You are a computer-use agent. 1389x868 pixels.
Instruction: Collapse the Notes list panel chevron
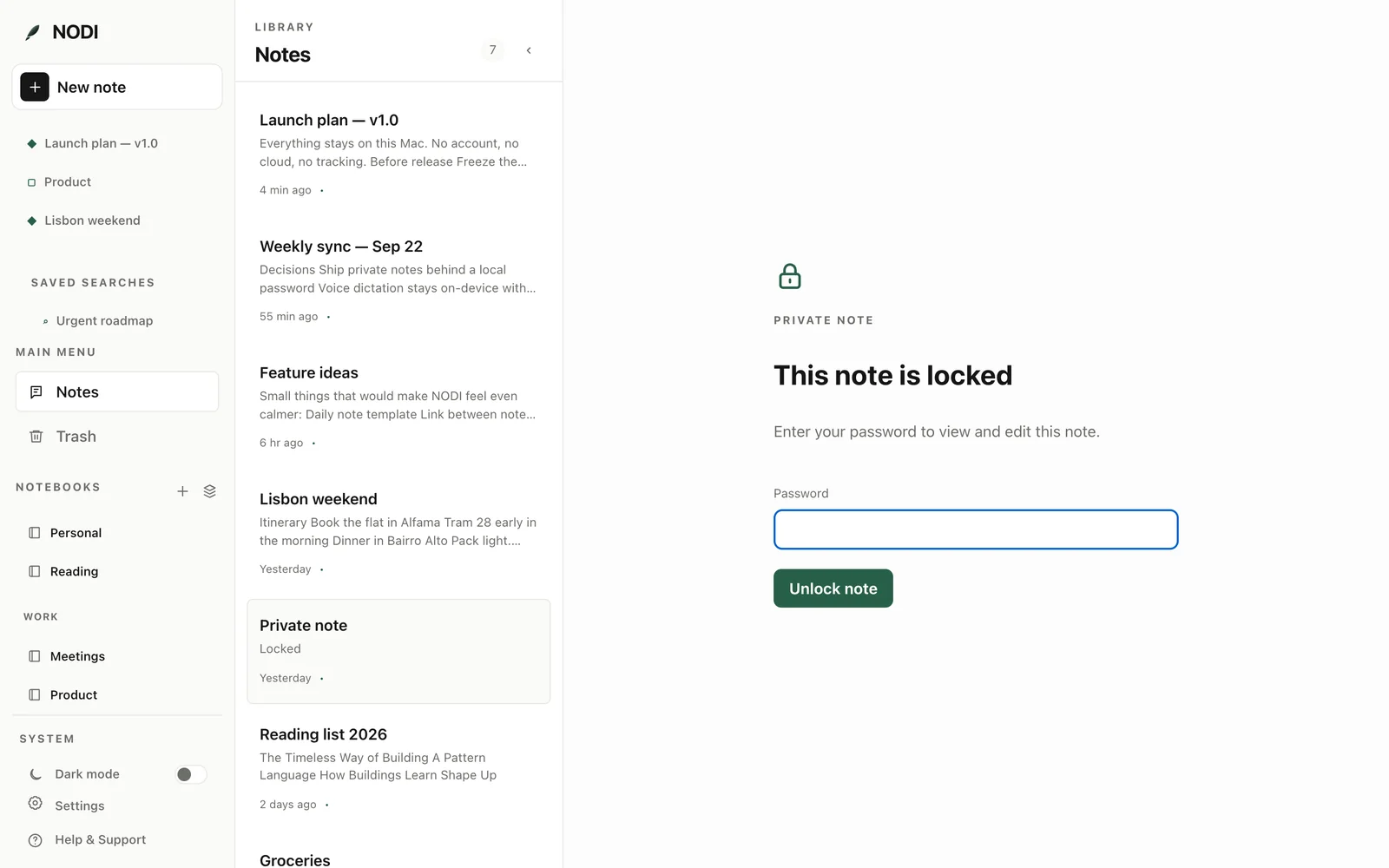click(x=529, y=50)
